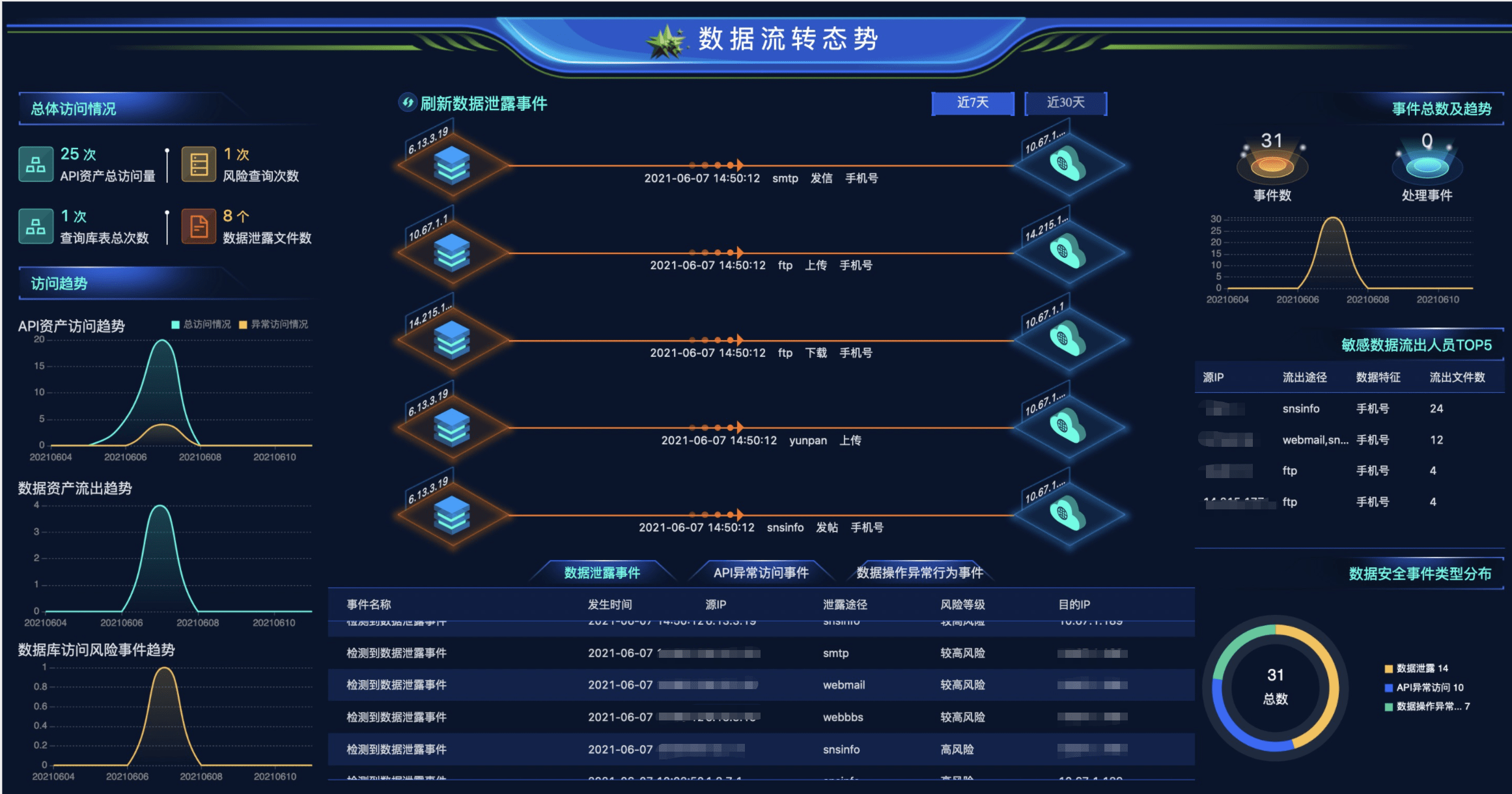
Task: Select source server icon of smtp 发信 flow
Action: click(x=452, y=165)
